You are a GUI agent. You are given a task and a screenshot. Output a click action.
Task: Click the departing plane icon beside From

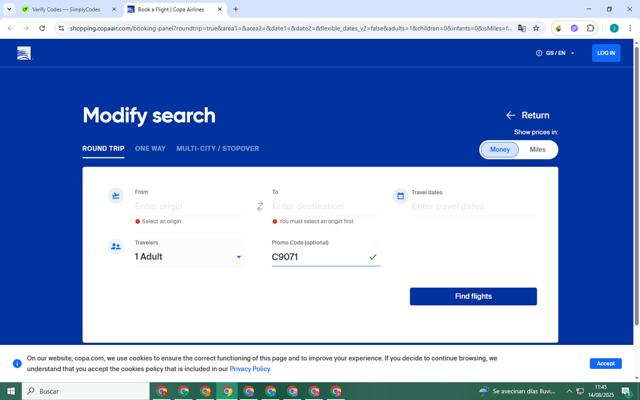[116, 196]
